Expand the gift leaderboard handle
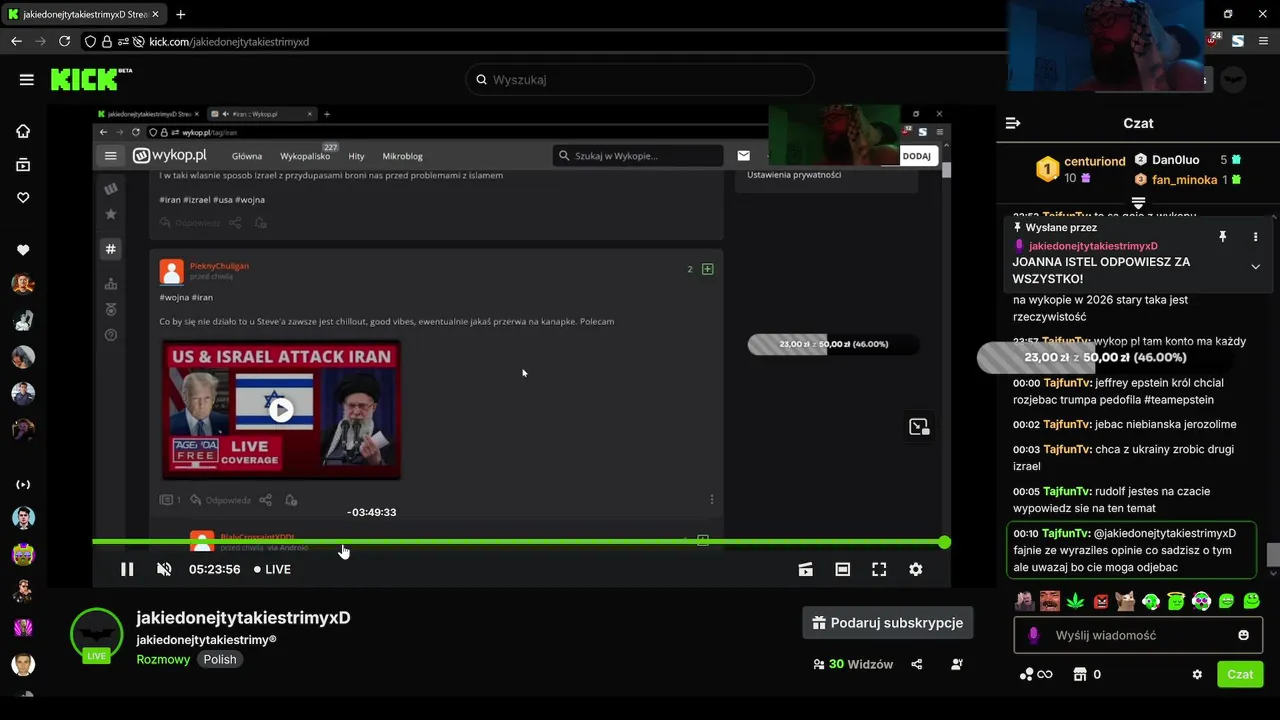The width and height of the screenshot is (1280, 720). click(1138, 203)
